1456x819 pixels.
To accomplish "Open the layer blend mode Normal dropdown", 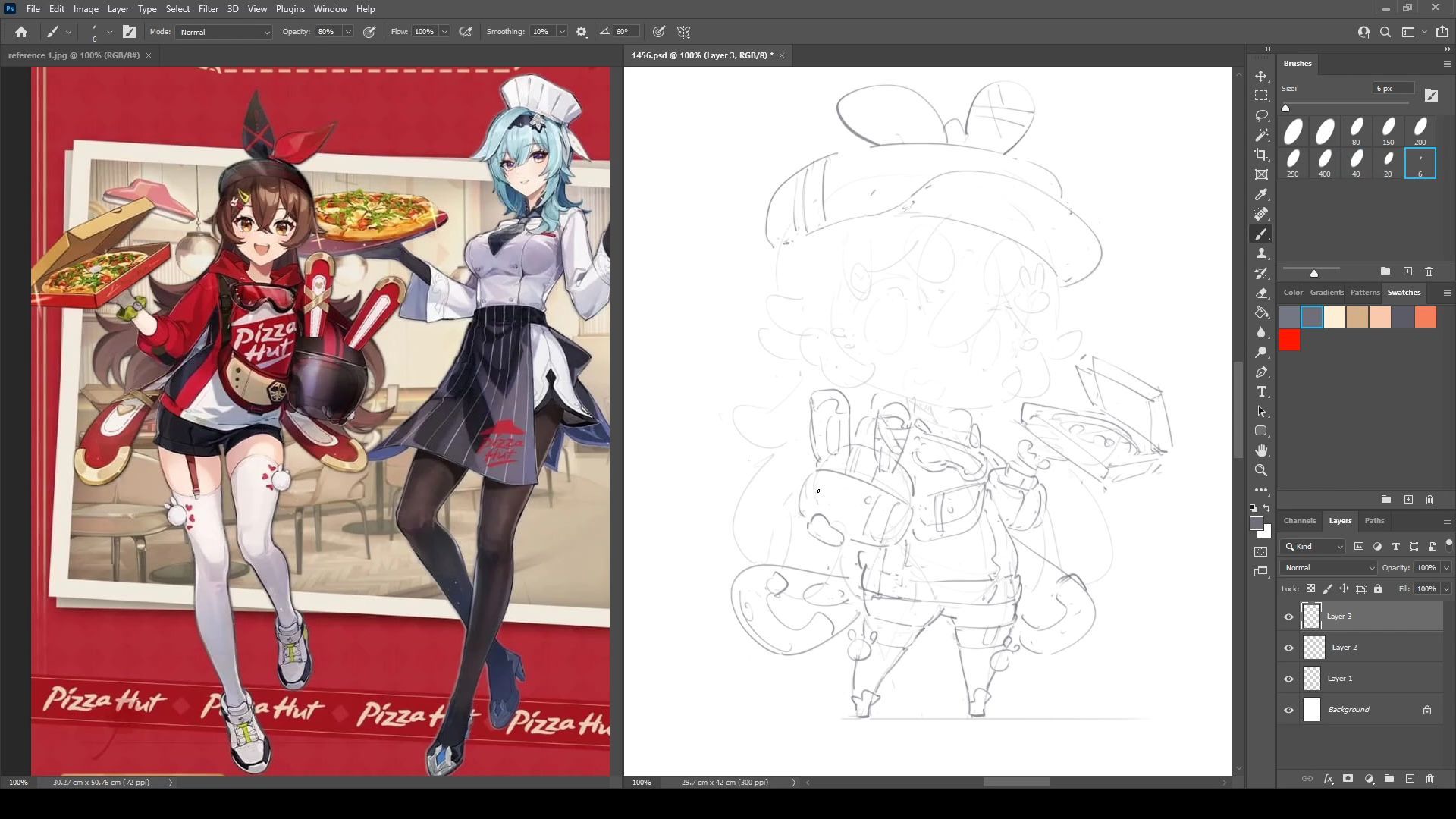I will 1329,568.
